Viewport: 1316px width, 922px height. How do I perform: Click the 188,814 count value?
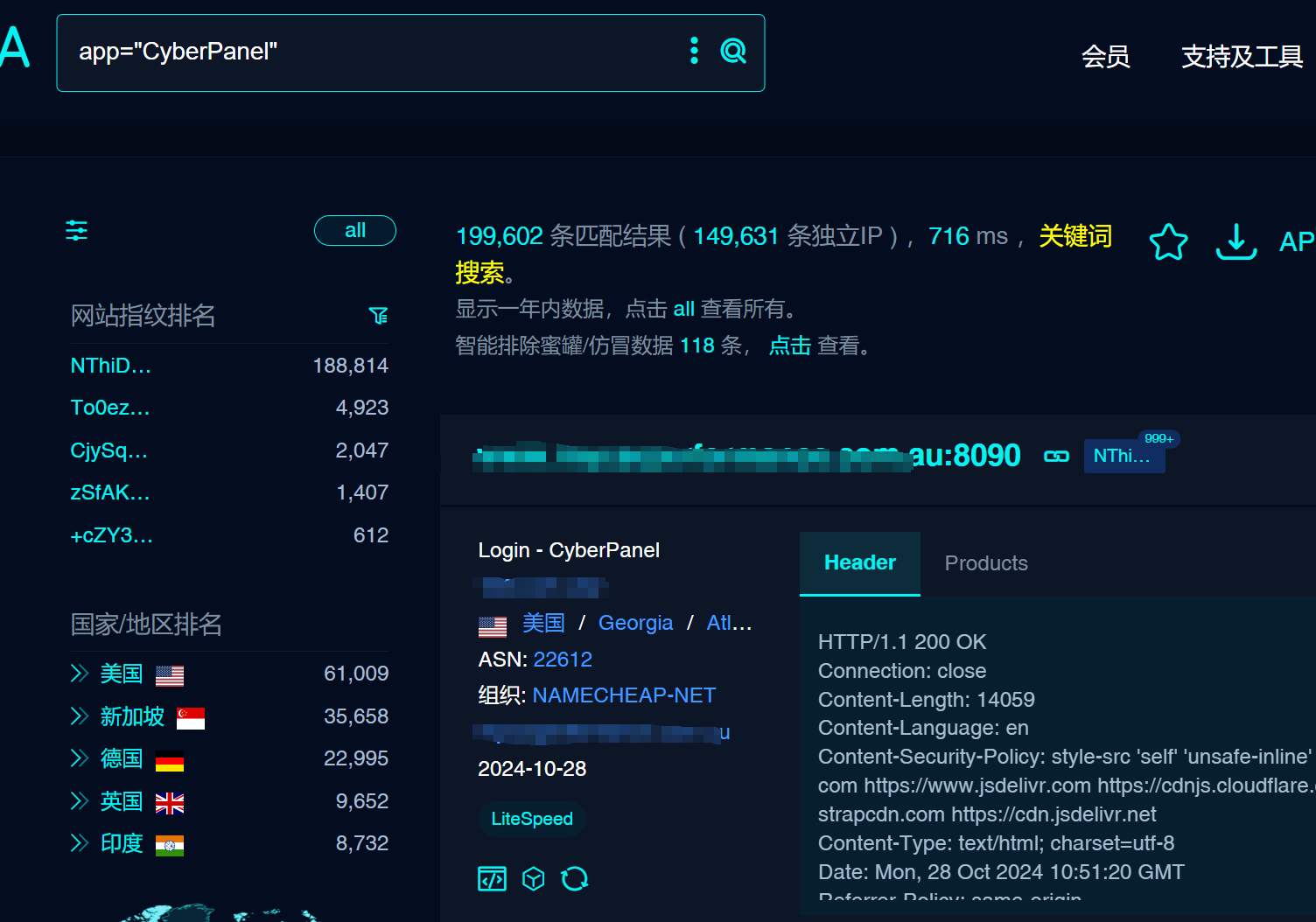351,366
